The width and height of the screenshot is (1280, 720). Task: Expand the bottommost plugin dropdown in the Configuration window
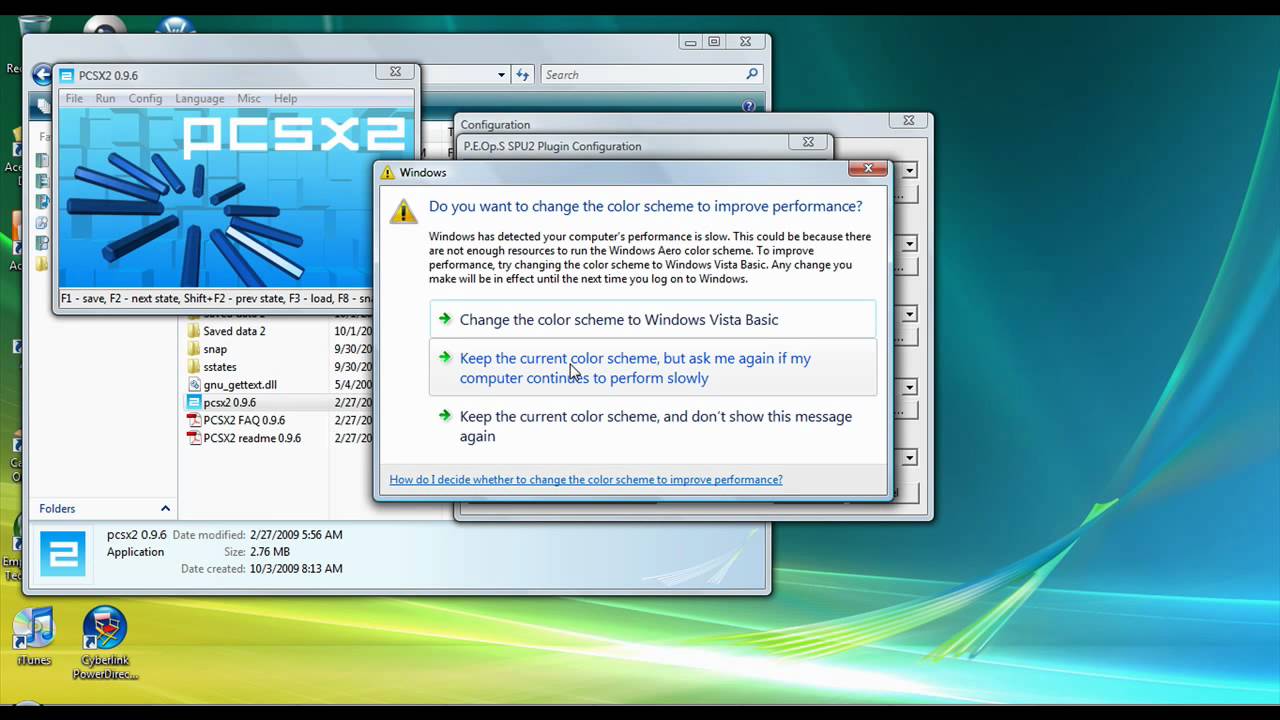point(909,457)
